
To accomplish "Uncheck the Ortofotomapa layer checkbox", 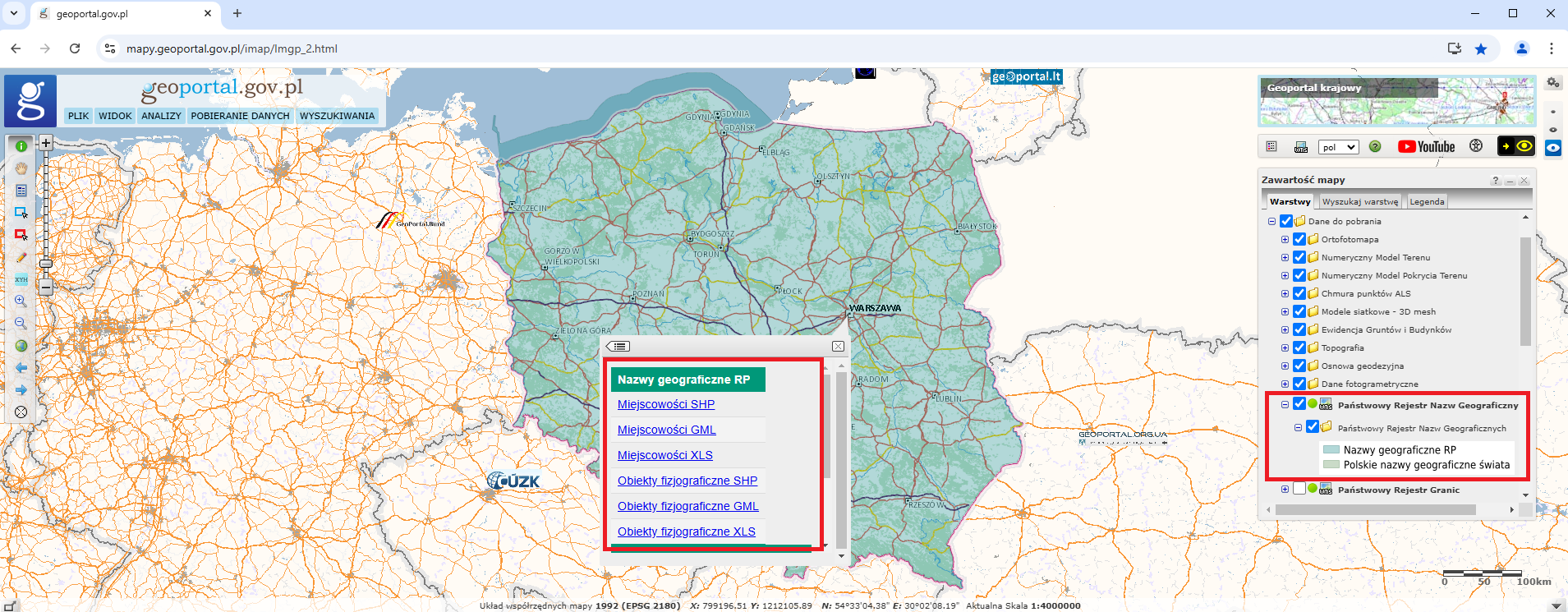I will (1299, 239).
